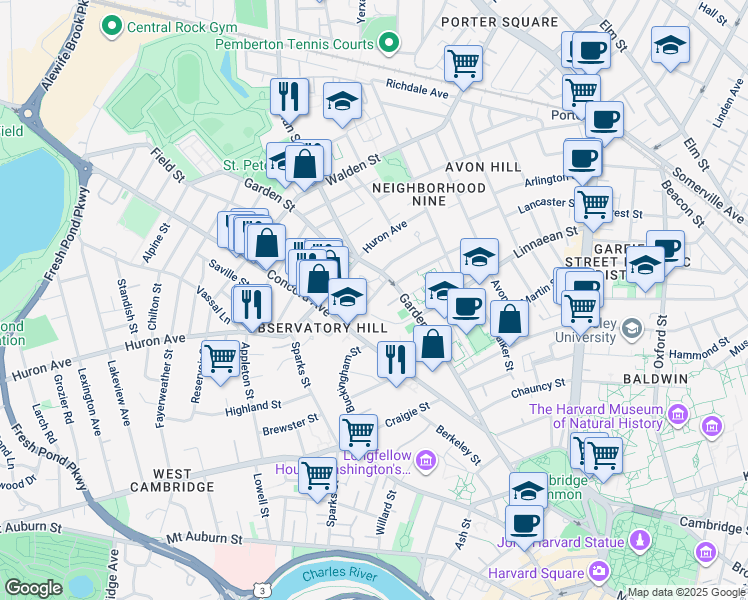
Task: Click the John Harvard Statue monument pin
Action: point(640,540)
